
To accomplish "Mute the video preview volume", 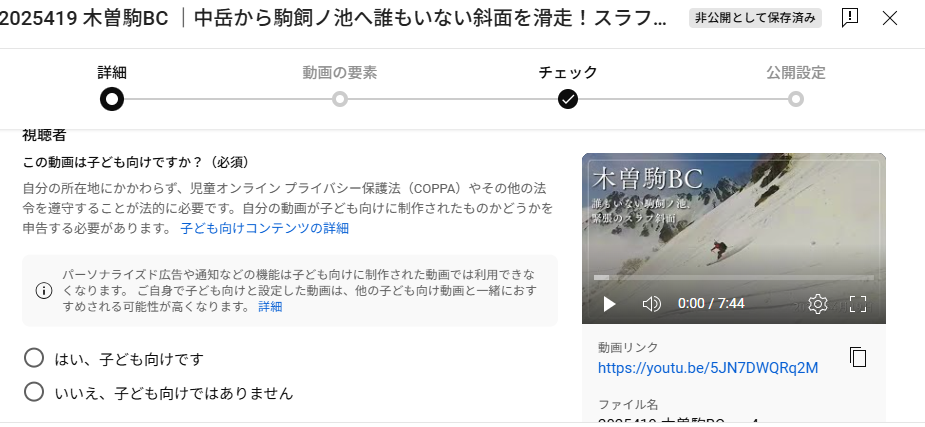I will pyautogui.click(x=651, y=304).
